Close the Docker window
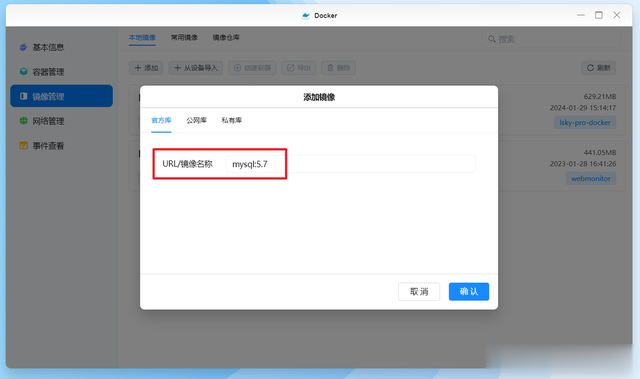Screen dimensions: 640x379 point(617,15)
